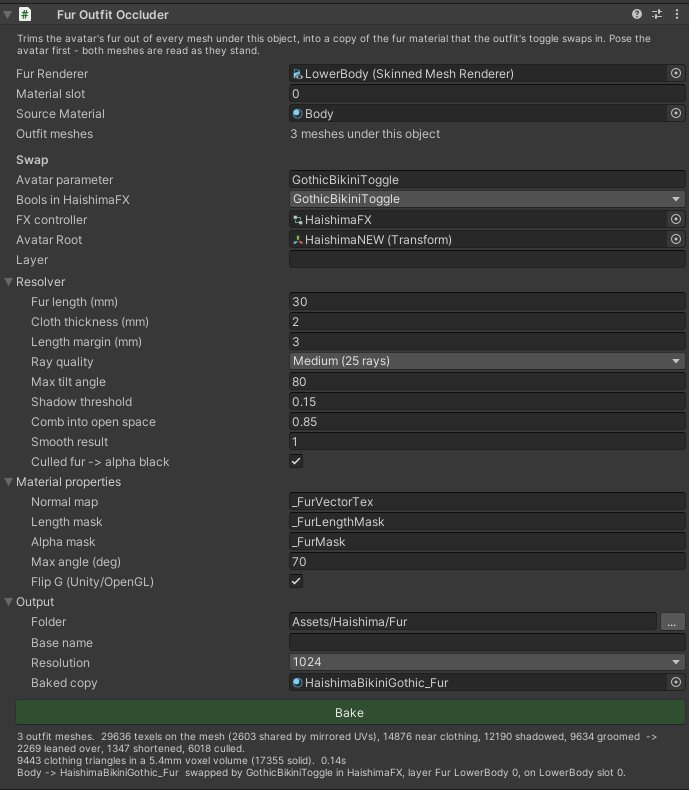The width and height of the screenshot is (689, 790).
Task: Open Resolution dropdown
Action: click(x=487, y=662)
